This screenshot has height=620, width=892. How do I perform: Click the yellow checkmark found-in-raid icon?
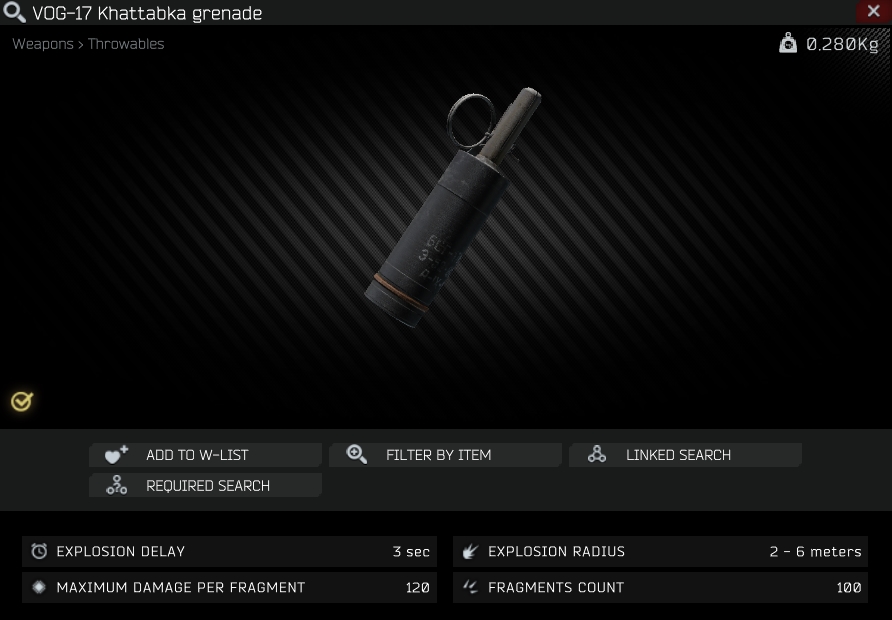pyautogui.click(x=22, y=402)
